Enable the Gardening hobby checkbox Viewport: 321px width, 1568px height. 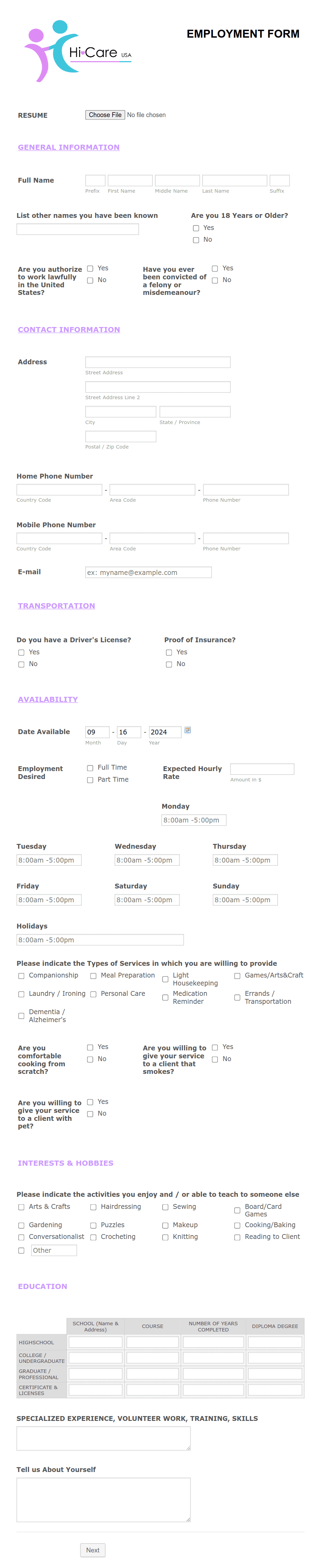tap(21, 1225)
